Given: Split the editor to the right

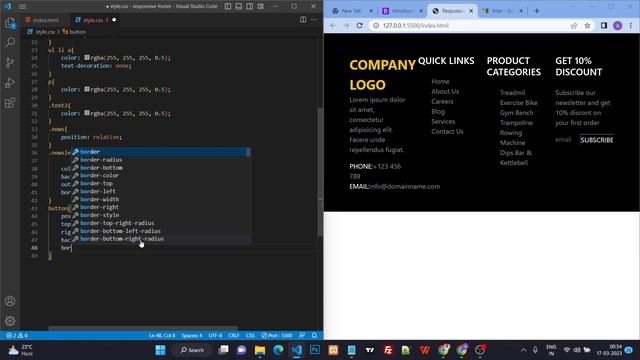Looking at the screenshot, I should pyautogui.click(x=303, y=20).
